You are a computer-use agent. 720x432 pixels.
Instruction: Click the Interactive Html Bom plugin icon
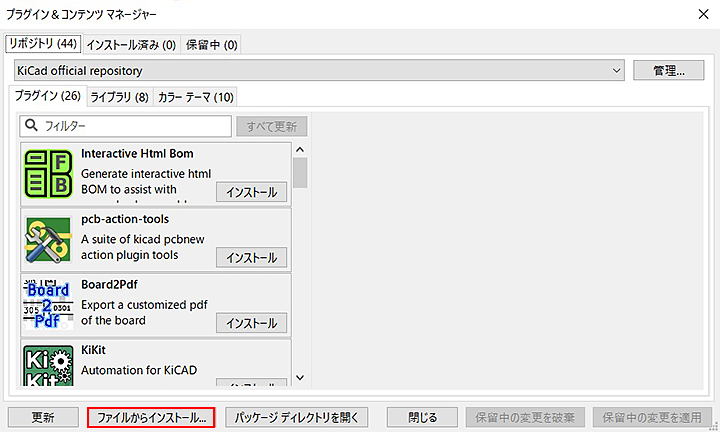point(48,174)
